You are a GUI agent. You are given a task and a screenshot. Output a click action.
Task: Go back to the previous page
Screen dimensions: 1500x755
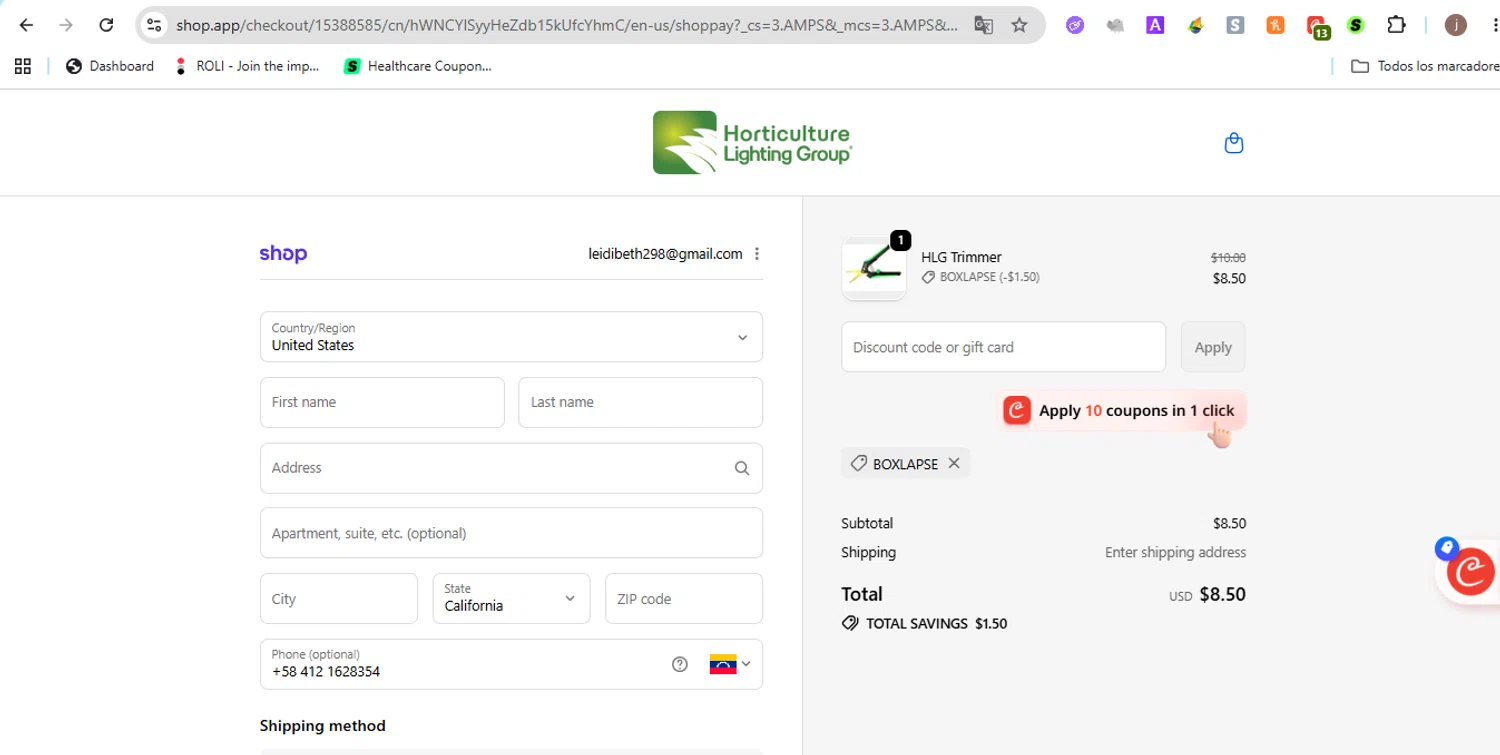point(26,25)
